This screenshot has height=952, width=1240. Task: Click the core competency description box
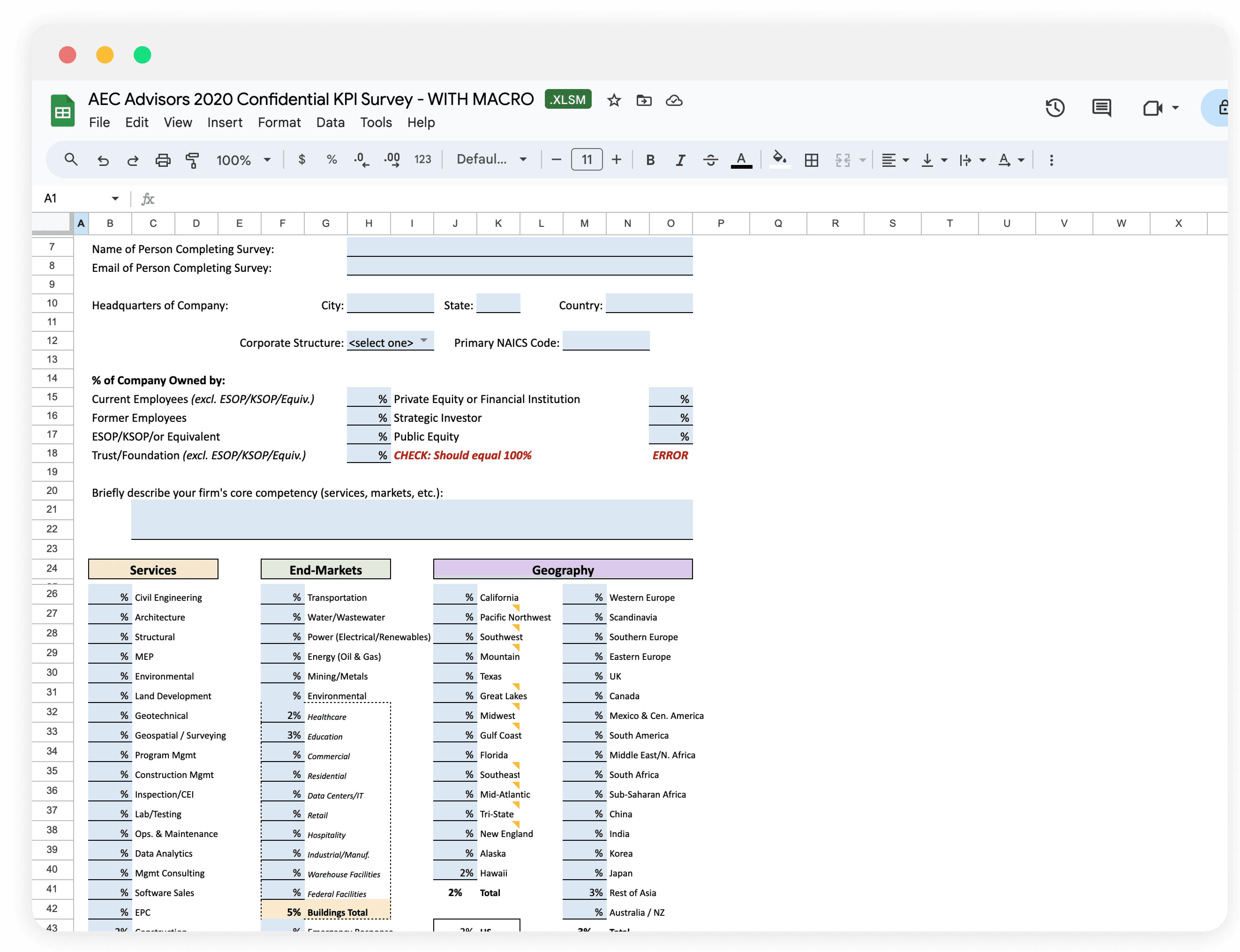412,520
